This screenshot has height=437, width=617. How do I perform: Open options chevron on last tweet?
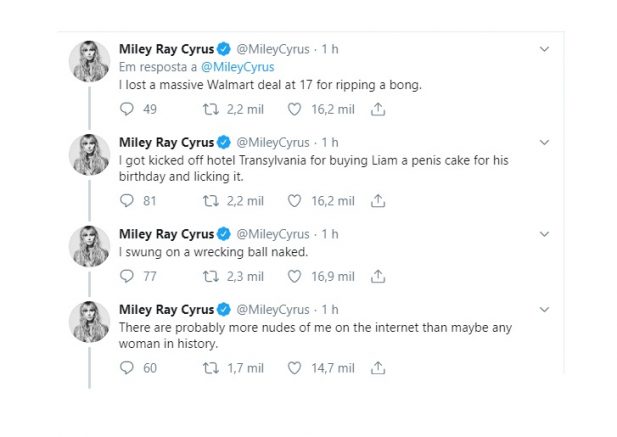coord(544,310)
